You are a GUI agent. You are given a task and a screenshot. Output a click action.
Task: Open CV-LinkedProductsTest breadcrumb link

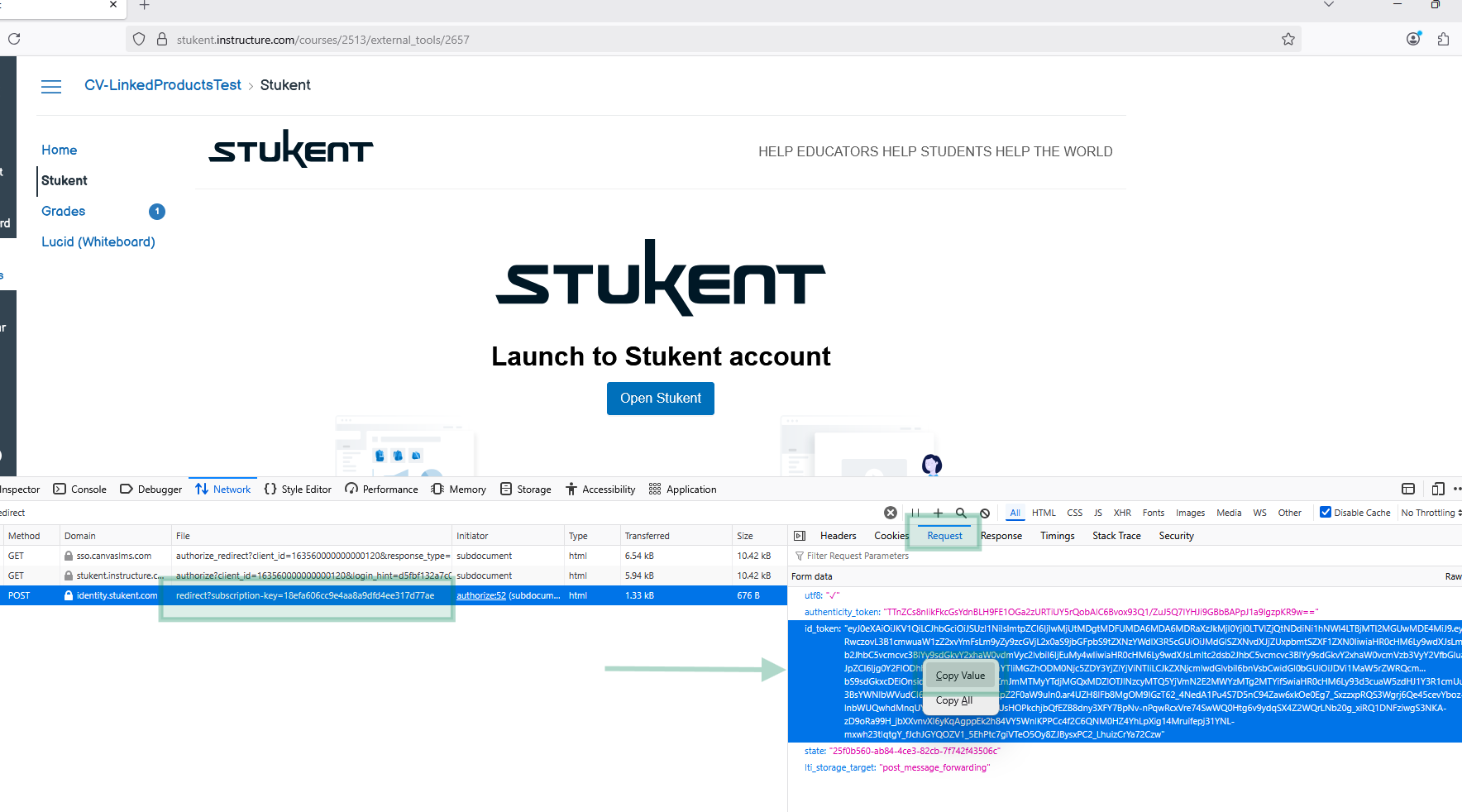pos(163,85)
